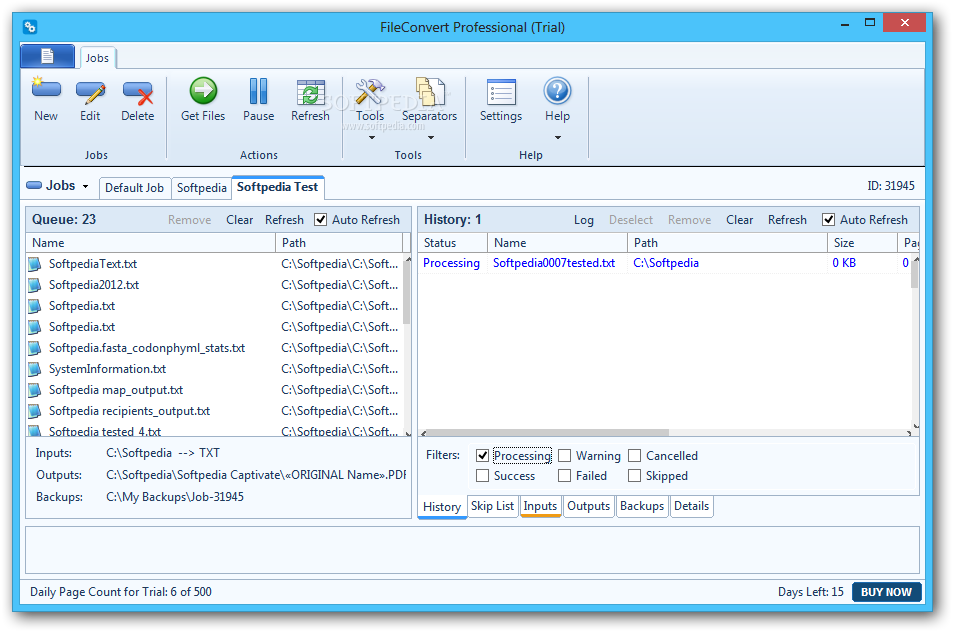The height and width of the screenshot is (632, 953).
Task: Click the BUY NOW button
Action: [886, 592]
